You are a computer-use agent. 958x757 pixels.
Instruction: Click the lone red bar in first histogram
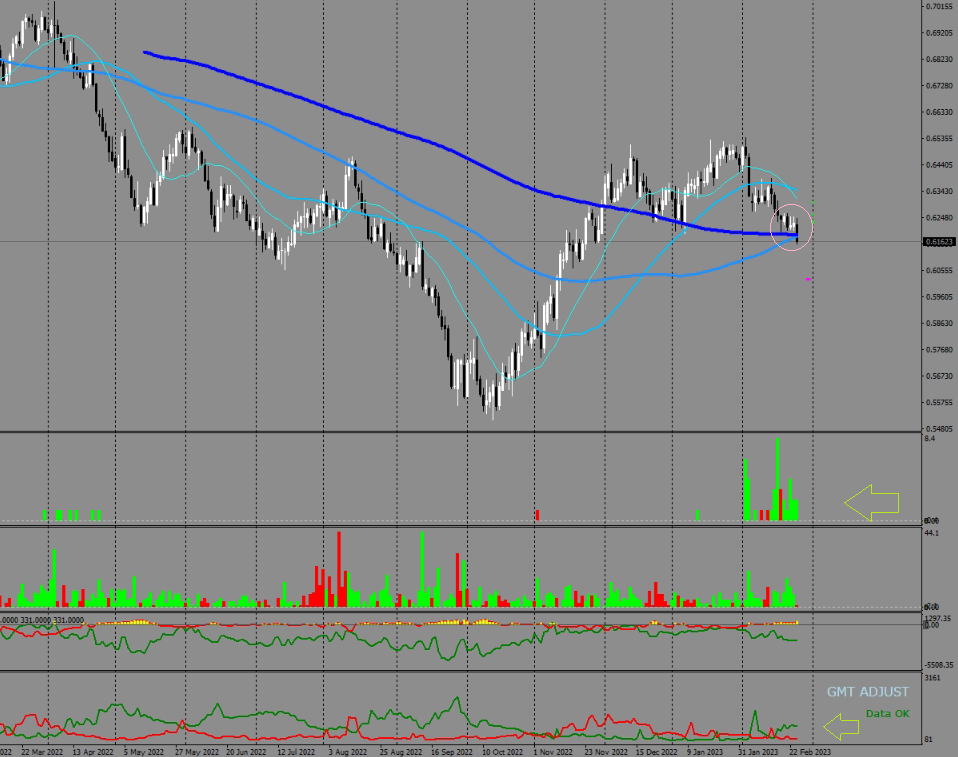pos(536,514)
